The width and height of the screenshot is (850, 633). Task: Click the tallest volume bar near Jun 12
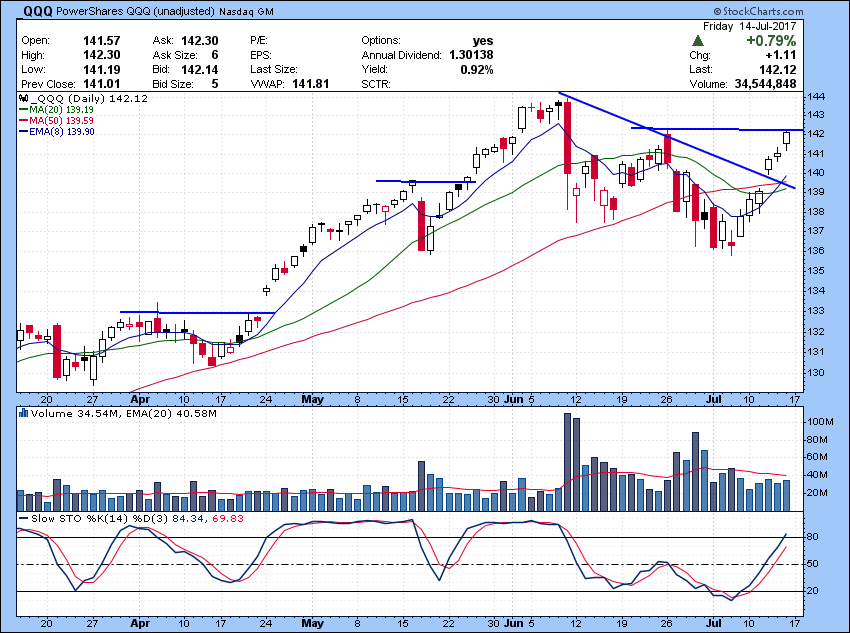point(568,462)
